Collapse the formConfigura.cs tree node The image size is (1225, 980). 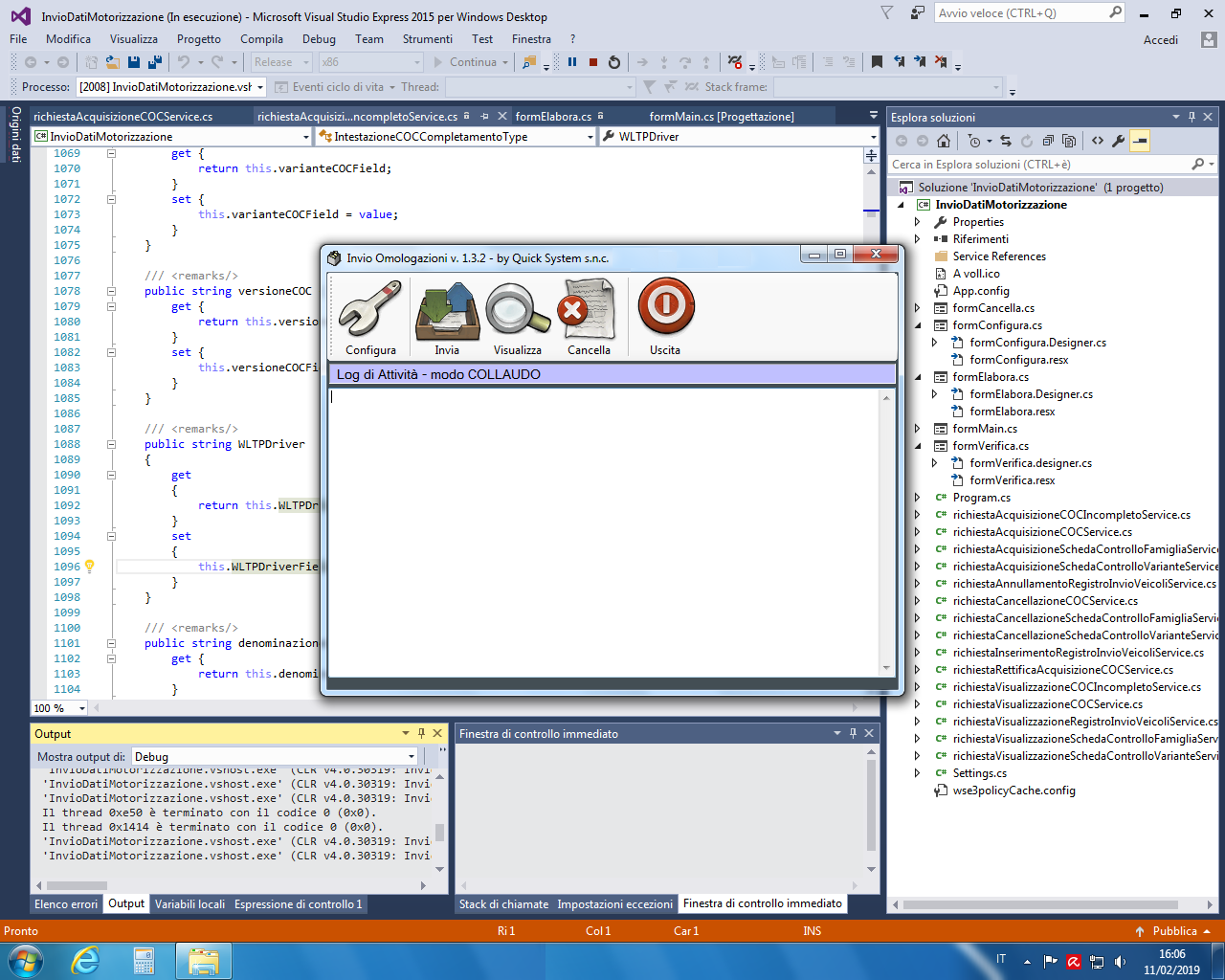[x=917, y=325]
